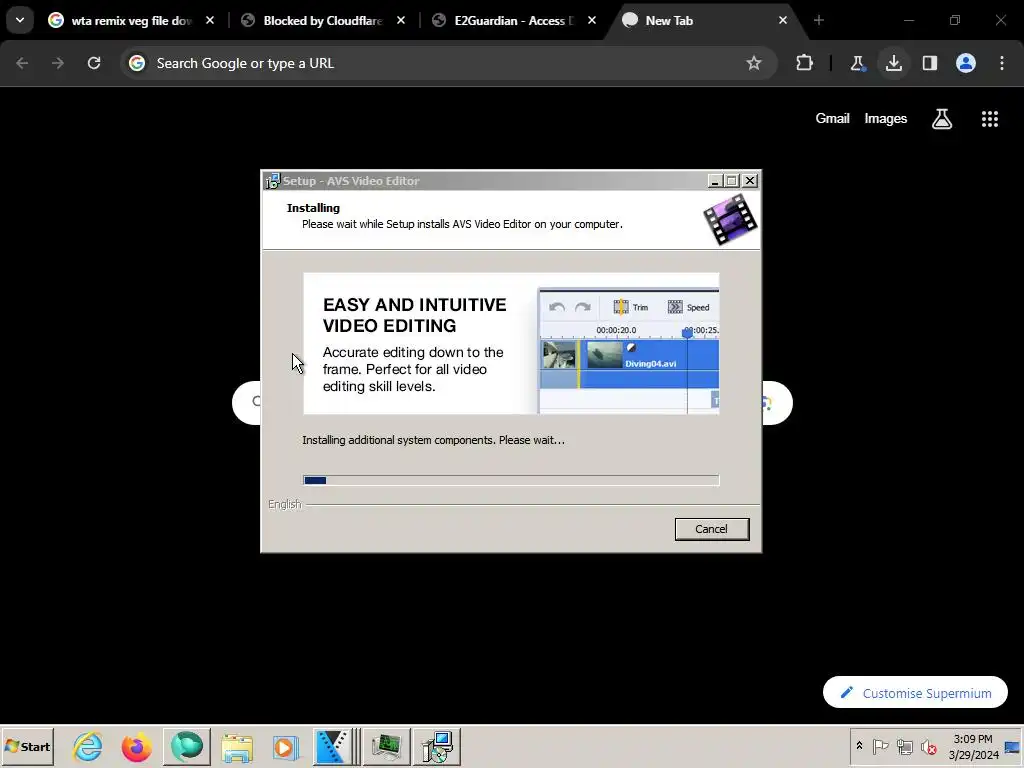Show the browser downloads panel
The image size is (1024, 768).
click(x=894, y=63)
